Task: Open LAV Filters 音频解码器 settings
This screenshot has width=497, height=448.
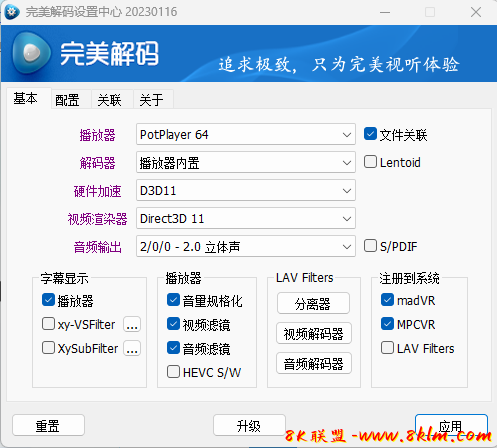Action: tap(314, 363)
